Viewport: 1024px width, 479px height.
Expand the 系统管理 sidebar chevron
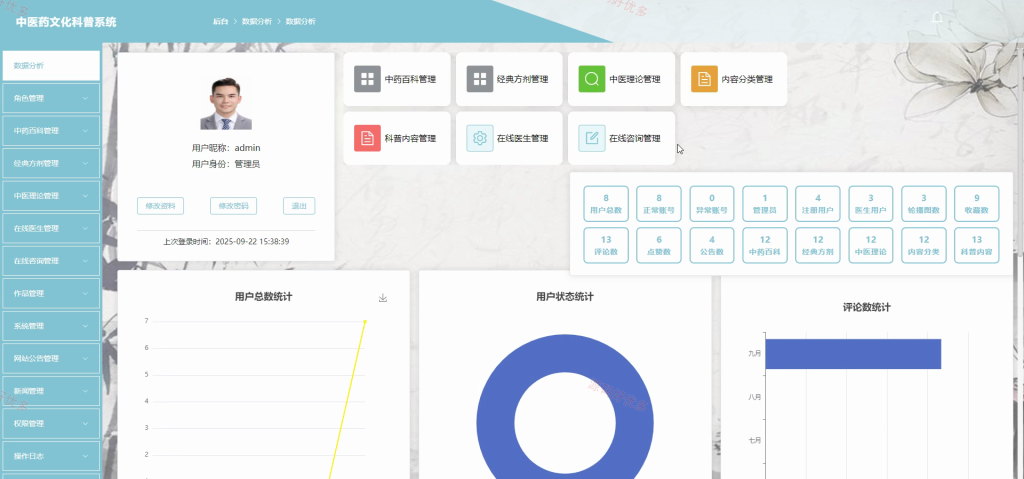pos(86,326)
